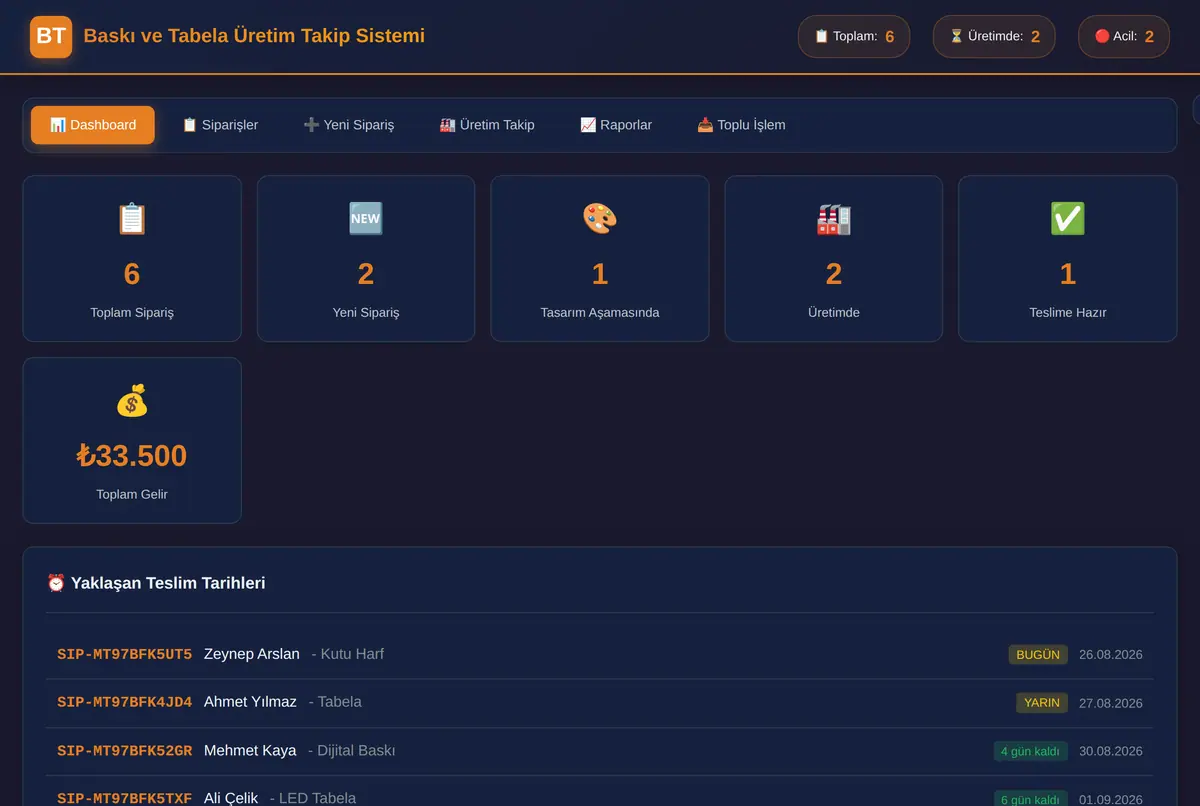Click the alarm clock icon beside Yaklaşan Teslim Tarihleri
Viewport: 1200px width, 806px height.
tap(56, 583)
